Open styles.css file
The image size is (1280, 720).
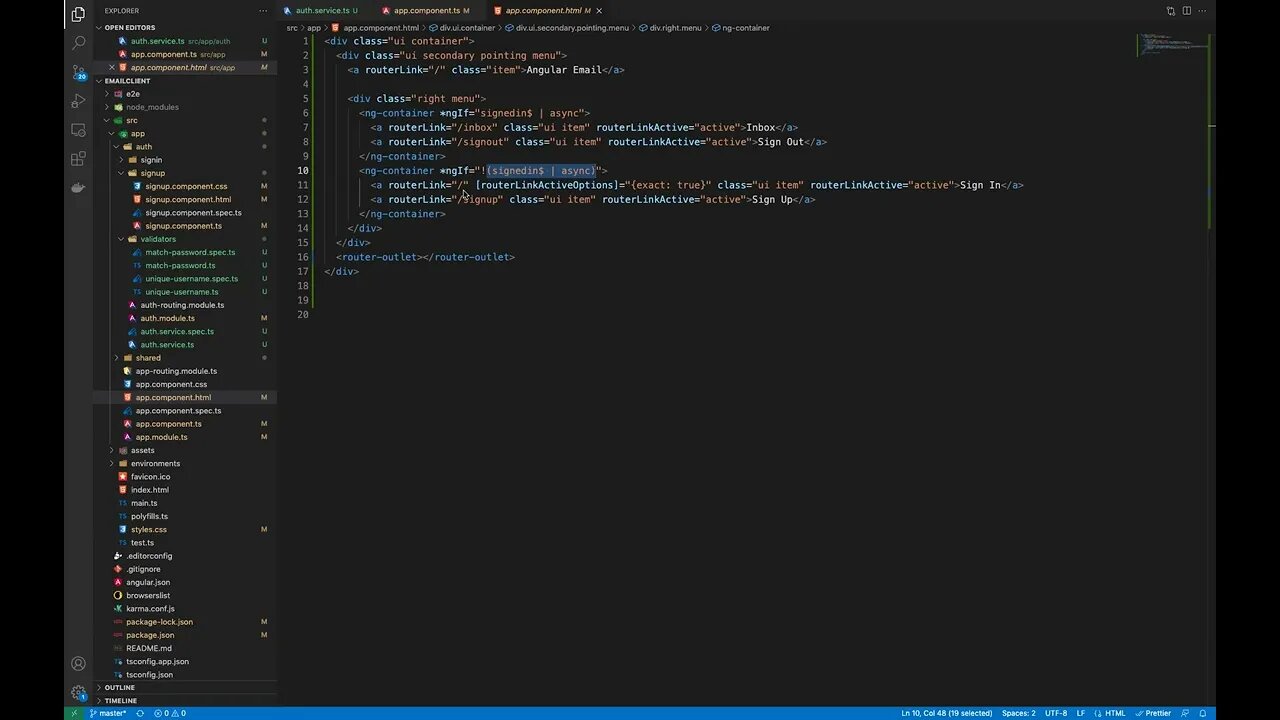pyautogui.click(x=148, y=529)
